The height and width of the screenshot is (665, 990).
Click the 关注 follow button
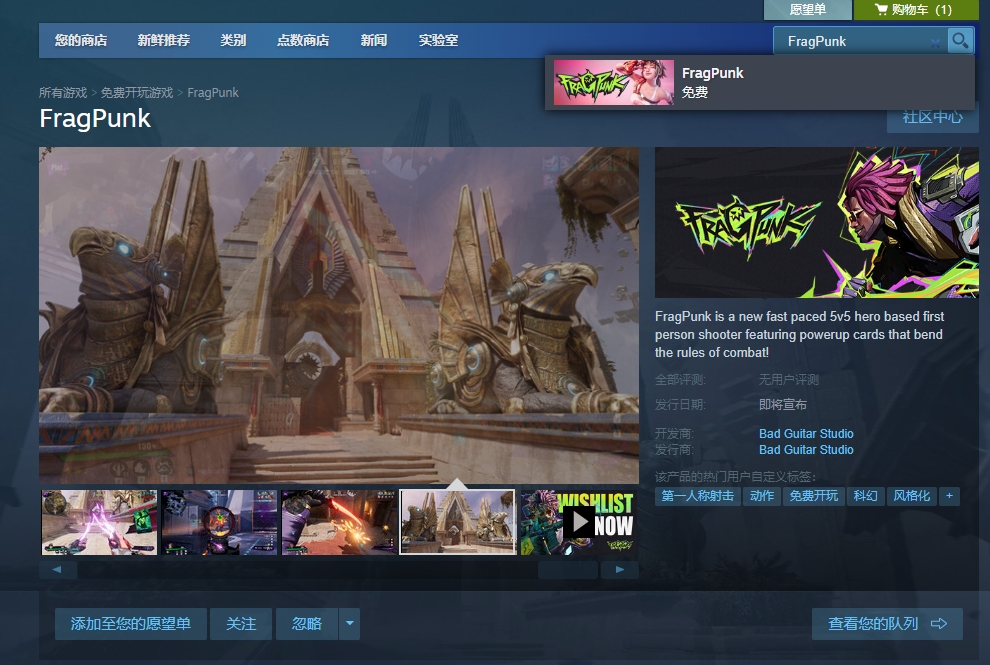pos(241,624)
